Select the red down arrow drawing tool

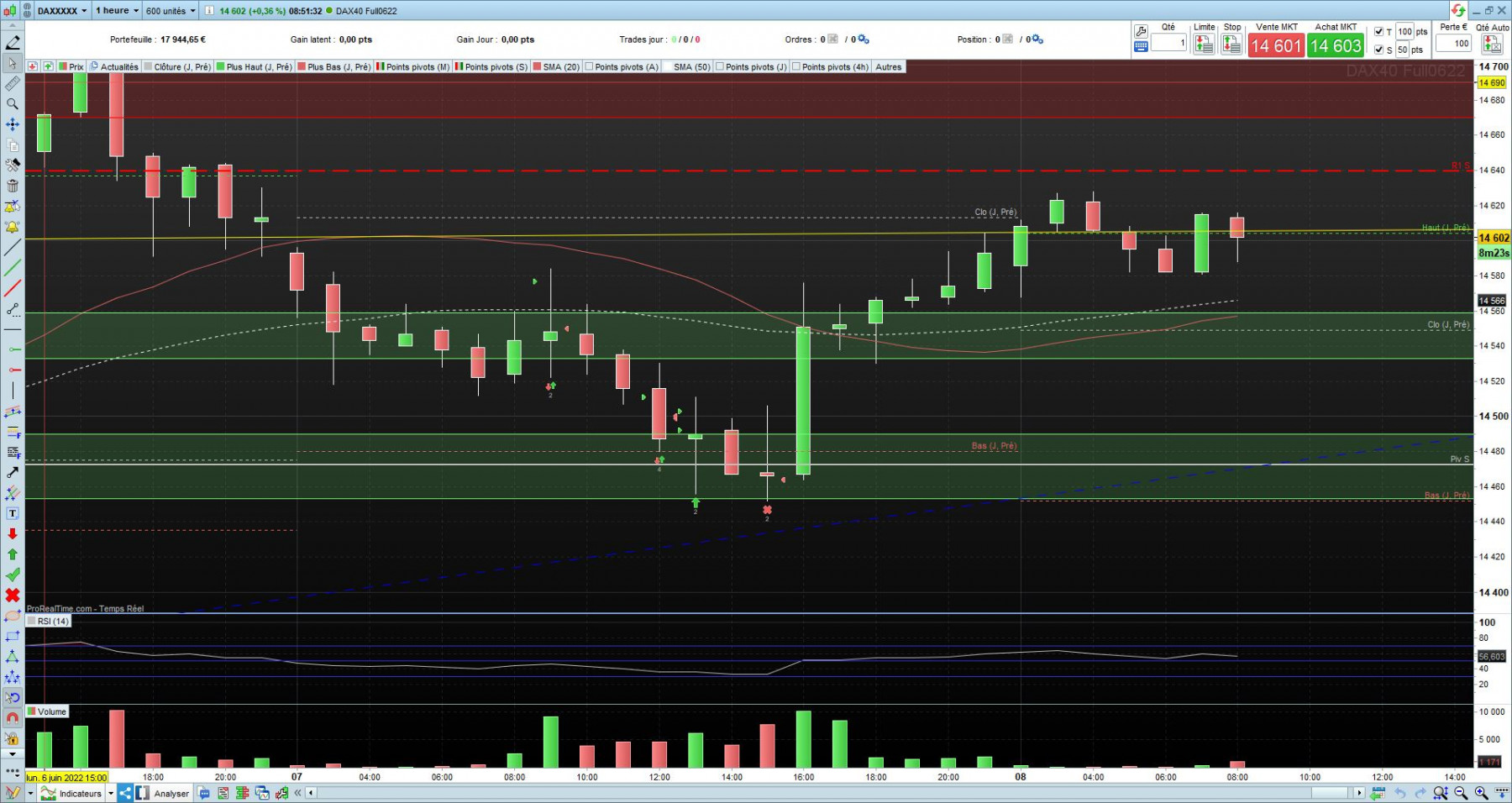(12, 534)
